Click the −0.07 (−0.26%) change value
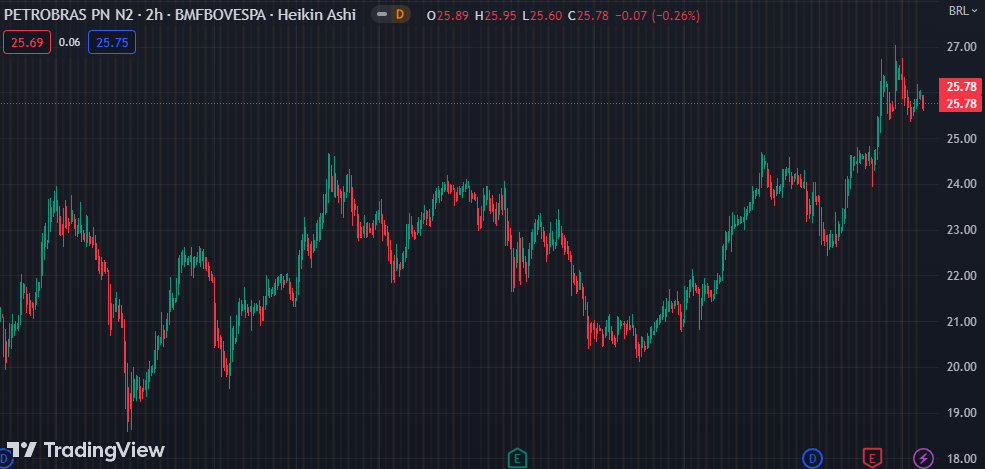This screenshot has width=985, height=469. [658, 16]
